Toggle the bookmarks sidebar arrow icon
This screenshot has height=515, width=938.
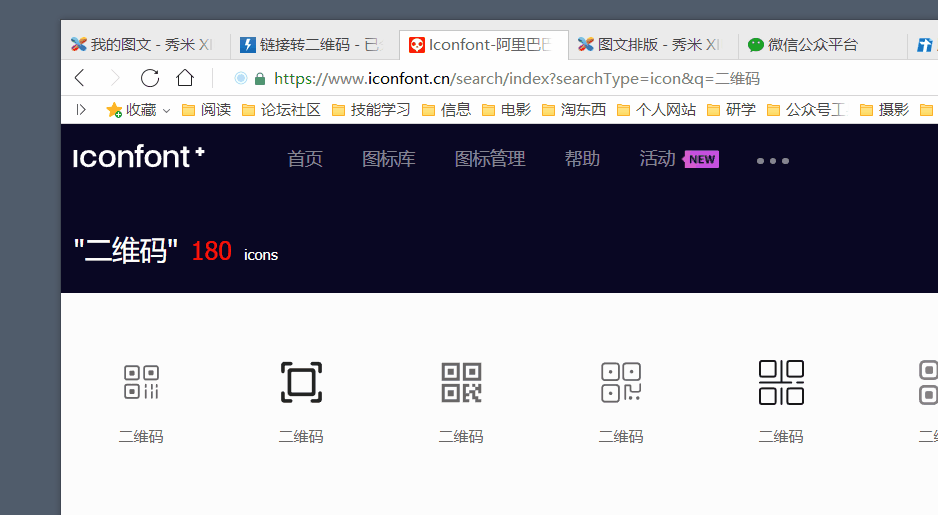click(x=81, y=109)
